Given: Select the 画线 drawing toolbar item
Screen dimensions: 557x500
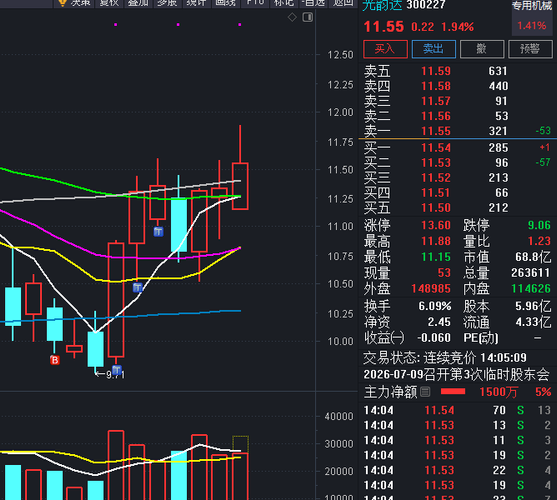Looking at the screenshot, I should click(226, 3).
